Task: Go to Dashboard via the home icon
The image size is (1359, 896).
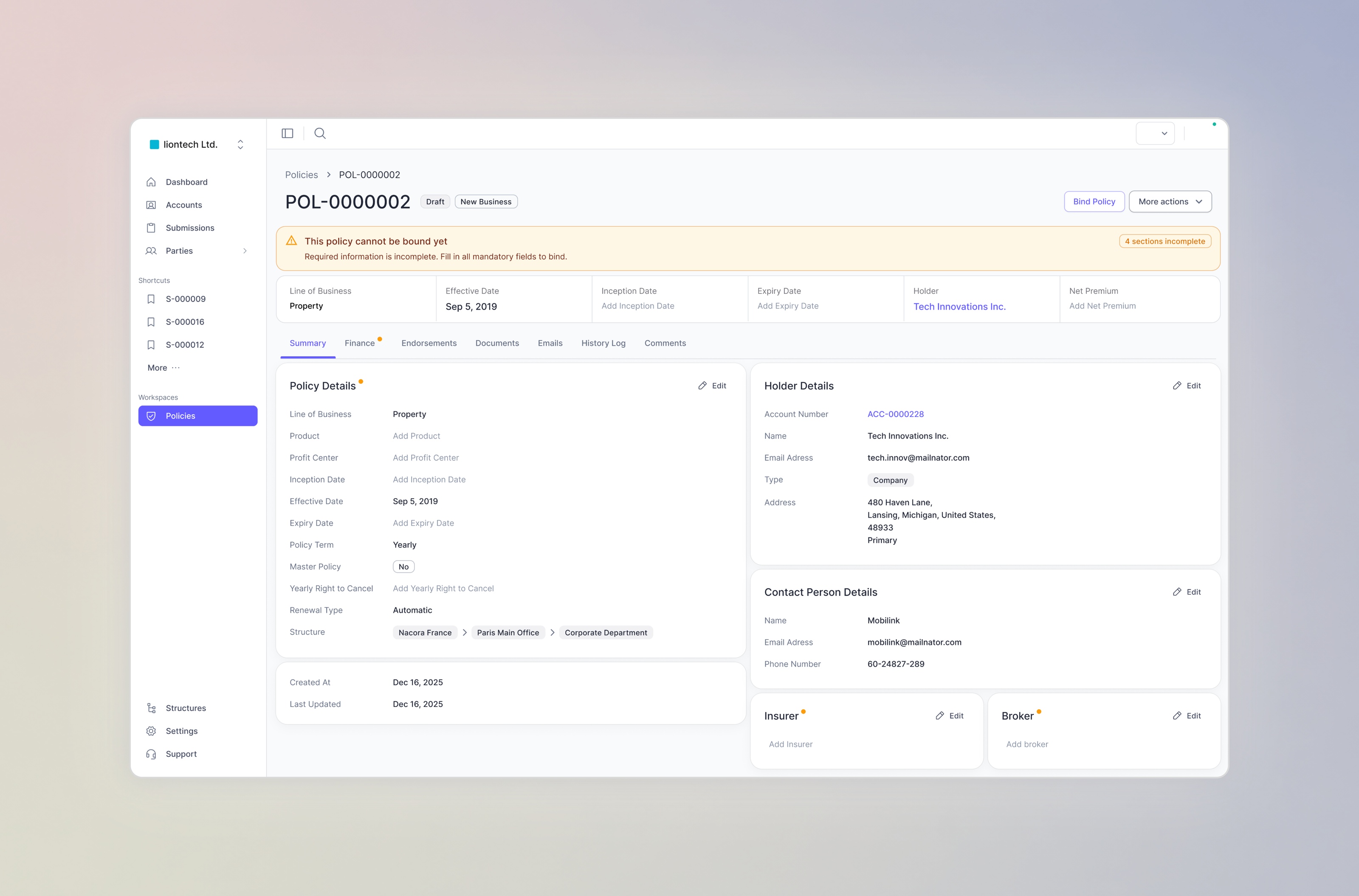Action: [151, 182]
